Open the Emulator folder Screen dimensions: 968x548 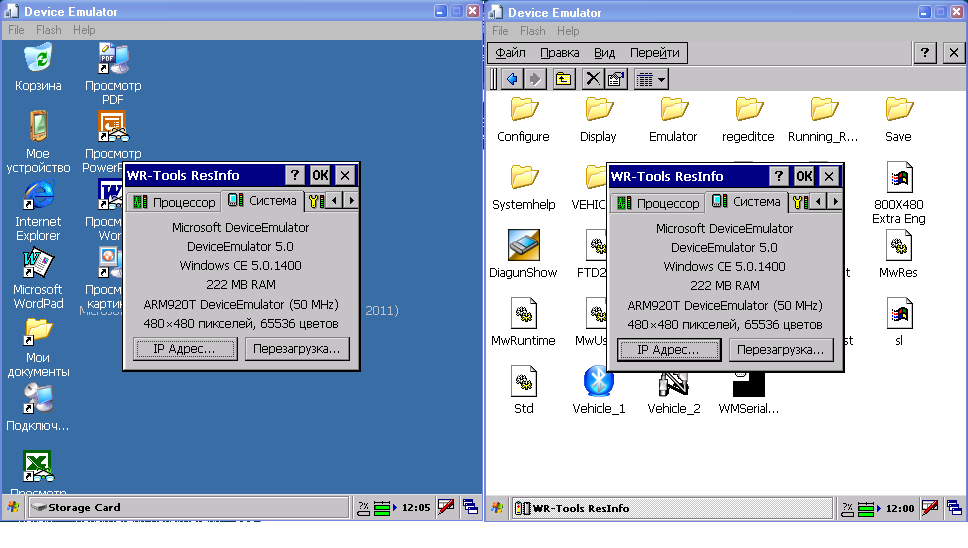pyautogui.click(x=673, y=120)
